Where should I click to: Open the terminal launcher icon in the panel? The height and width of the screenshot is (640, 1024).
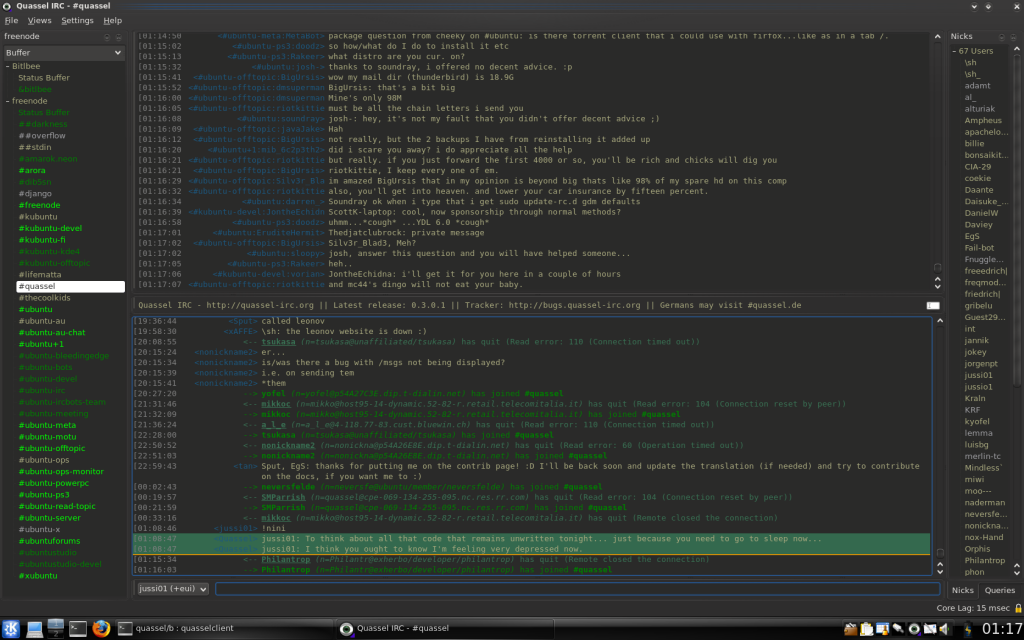tap(78, 628)
